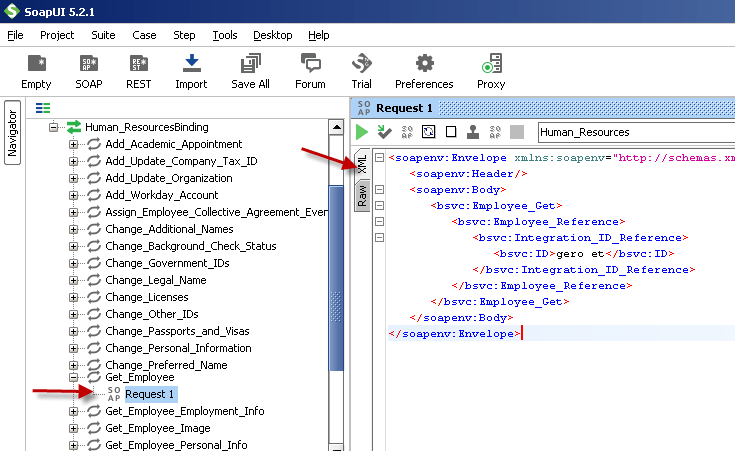735x451 pixels.
Task: Open the Tools menu
Action: pos(225,35)
